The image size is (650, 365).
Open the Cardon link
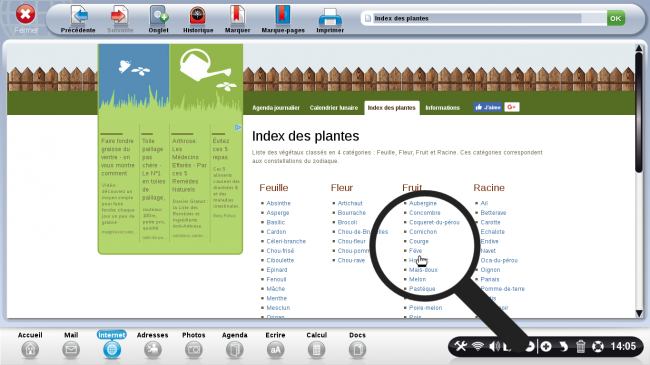tap(276, 232)
